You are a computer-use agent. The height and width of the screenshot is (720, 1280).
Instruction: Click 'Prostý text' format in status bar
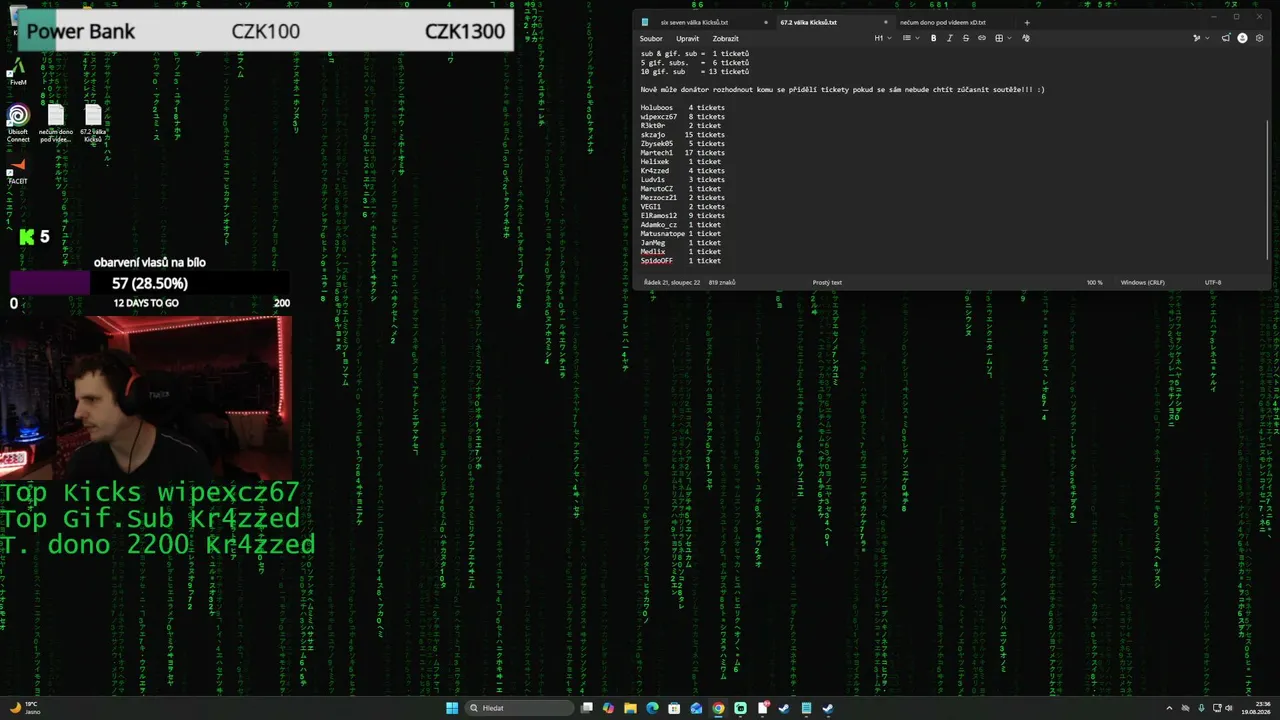827,282
